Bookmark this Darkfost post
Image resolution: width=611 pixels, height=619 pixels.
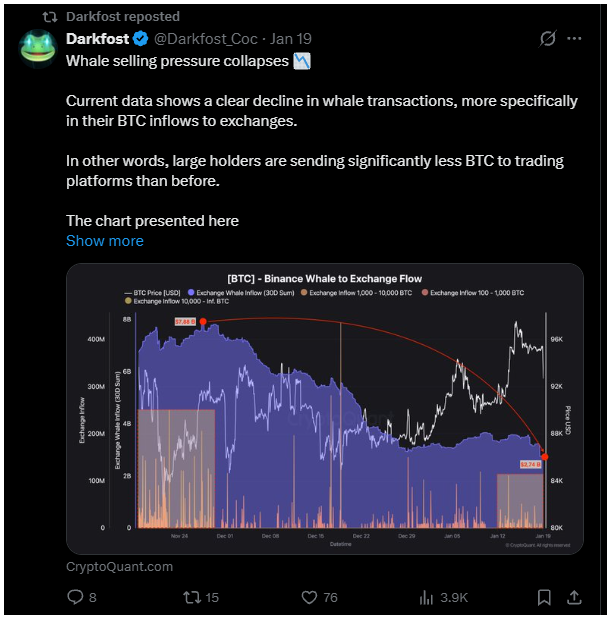coord(544,597)
